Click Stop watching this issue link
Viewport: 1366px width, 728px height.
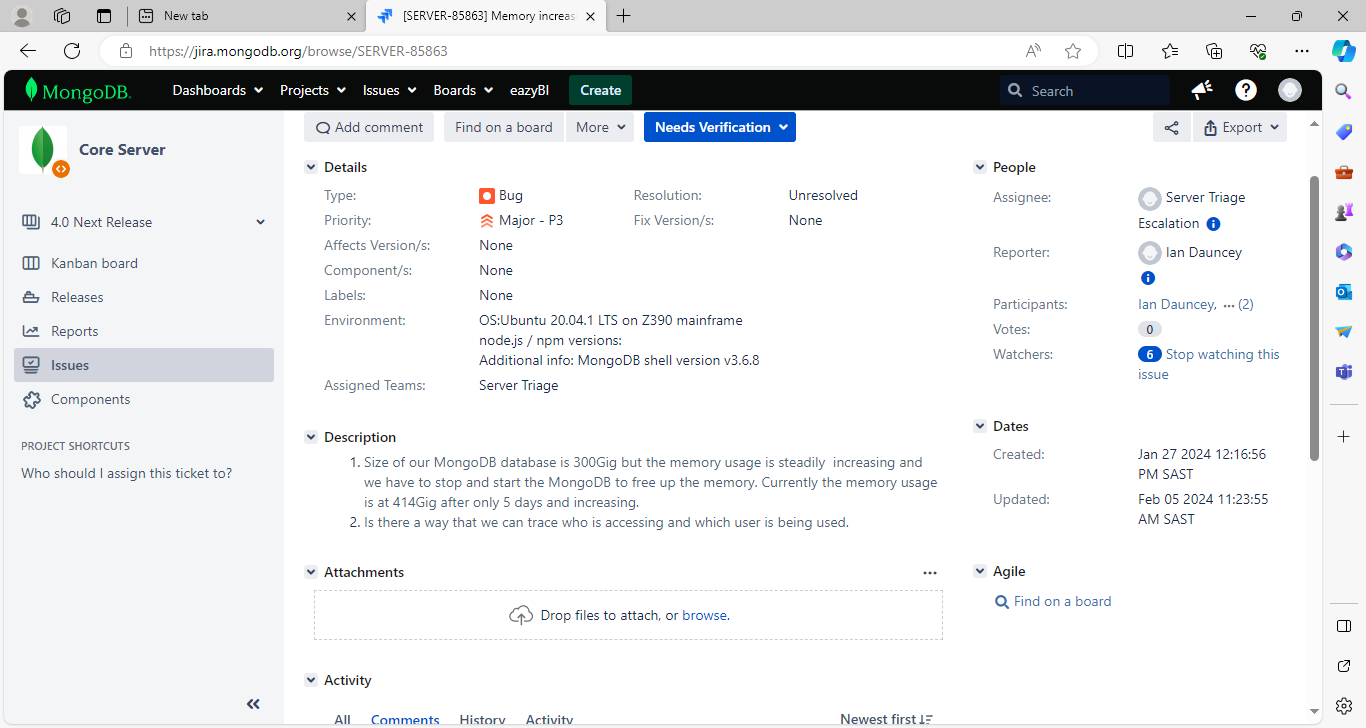coord(1222,355)
